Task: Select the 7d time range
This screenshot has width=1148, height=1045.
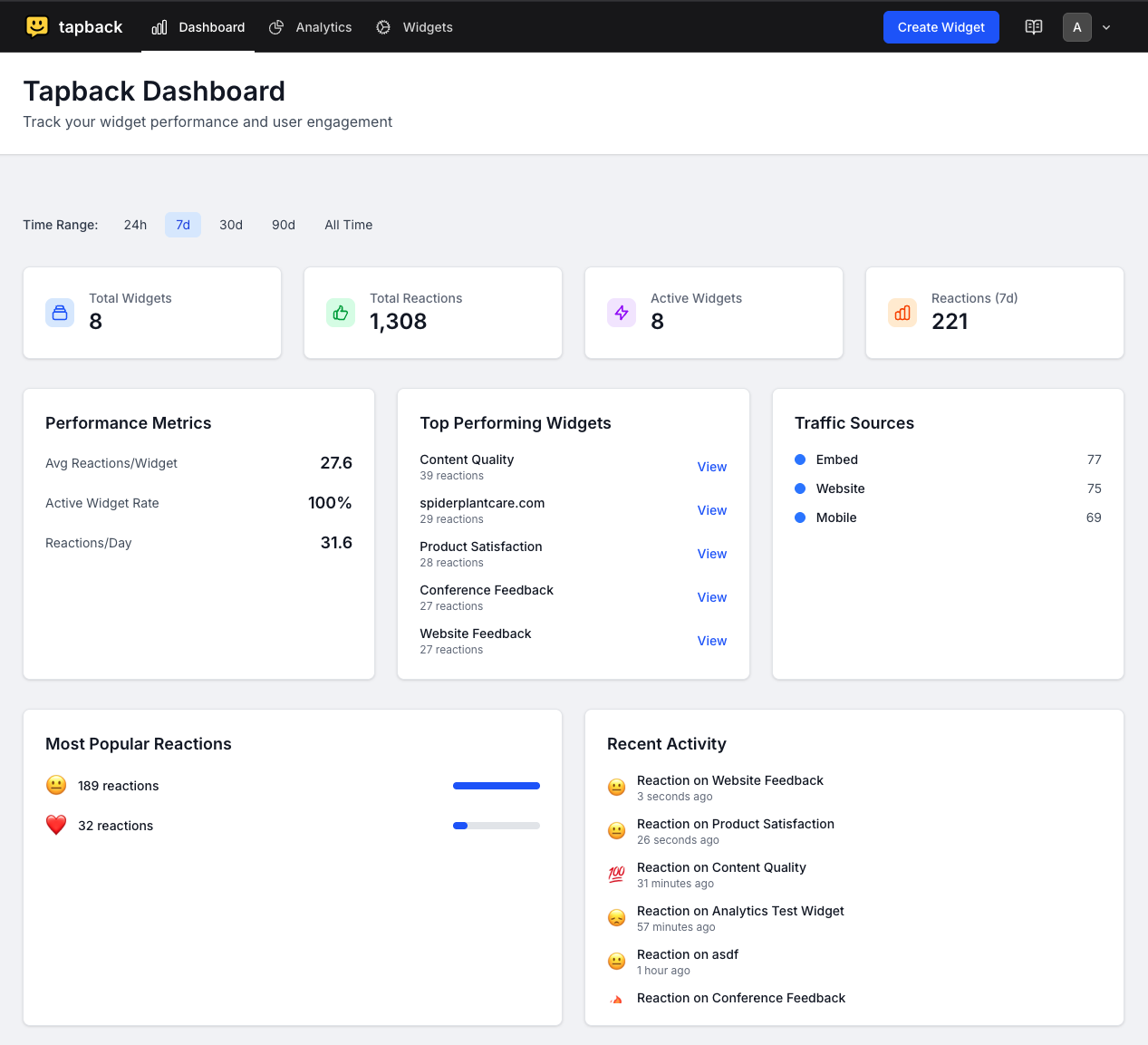Action: [183, 225]
